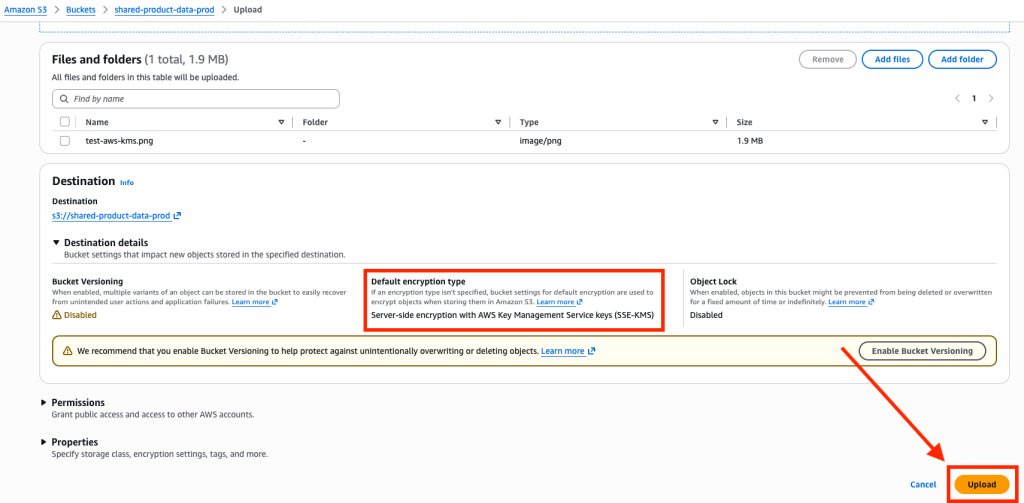Click the warning icon in recommendation banner

click(x=67, y=351)
